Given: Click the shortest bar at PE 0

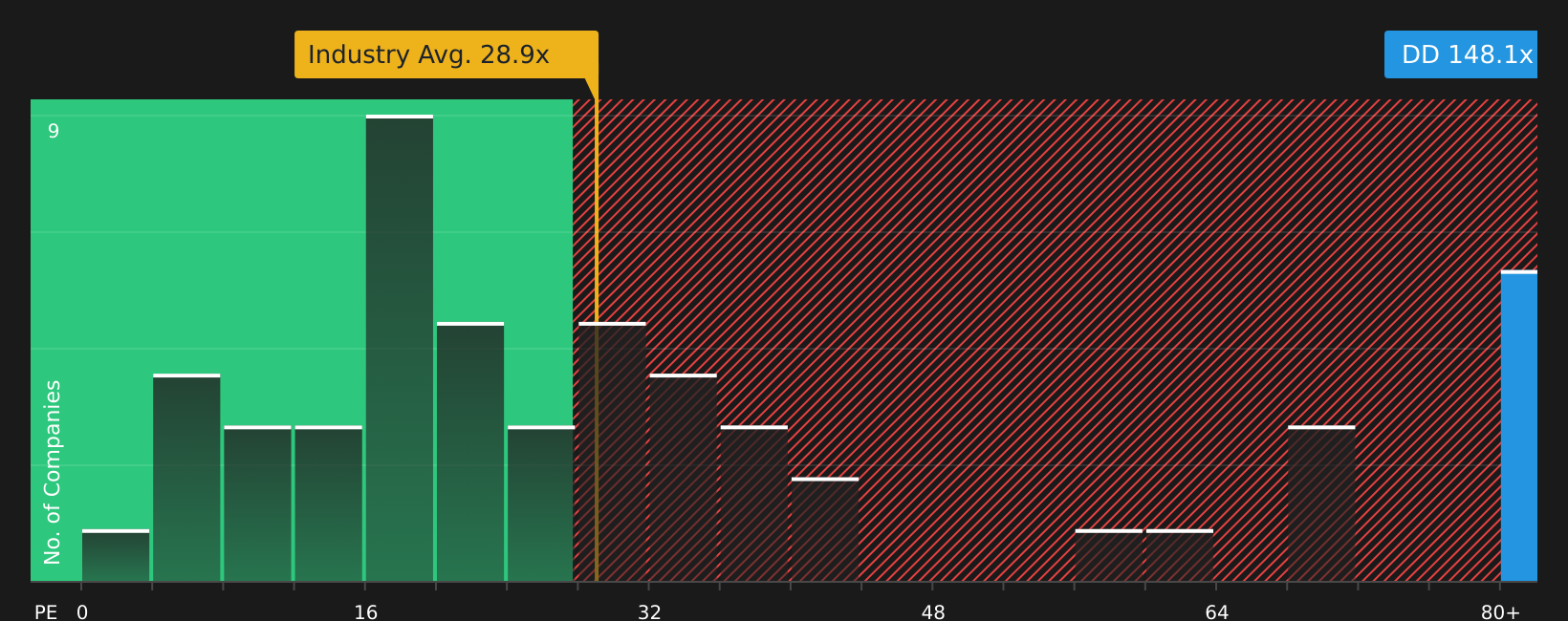Looking at the screenshot, I should tap(116, 556).
